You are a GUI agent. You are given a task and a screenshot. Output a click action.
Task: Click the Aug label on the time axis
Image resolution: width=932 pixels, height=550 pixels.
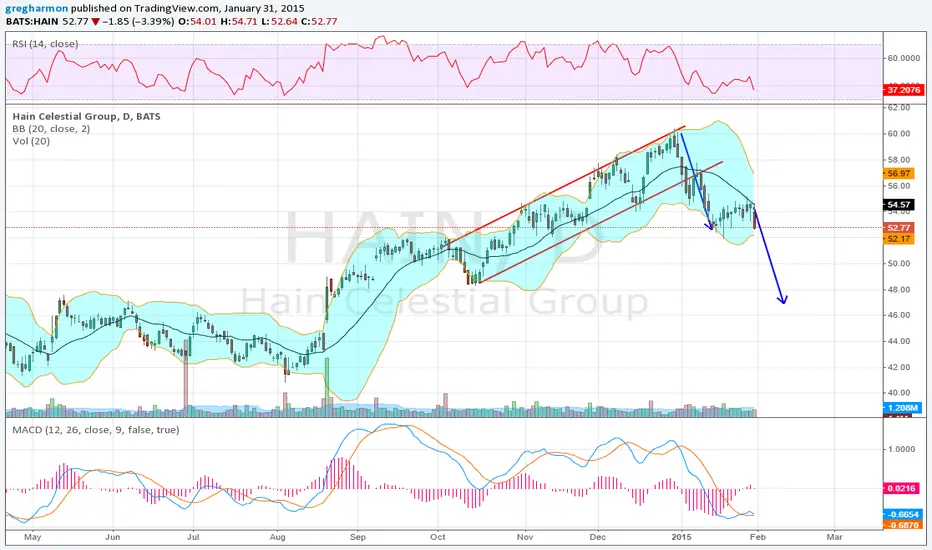[x=278, y=537]
